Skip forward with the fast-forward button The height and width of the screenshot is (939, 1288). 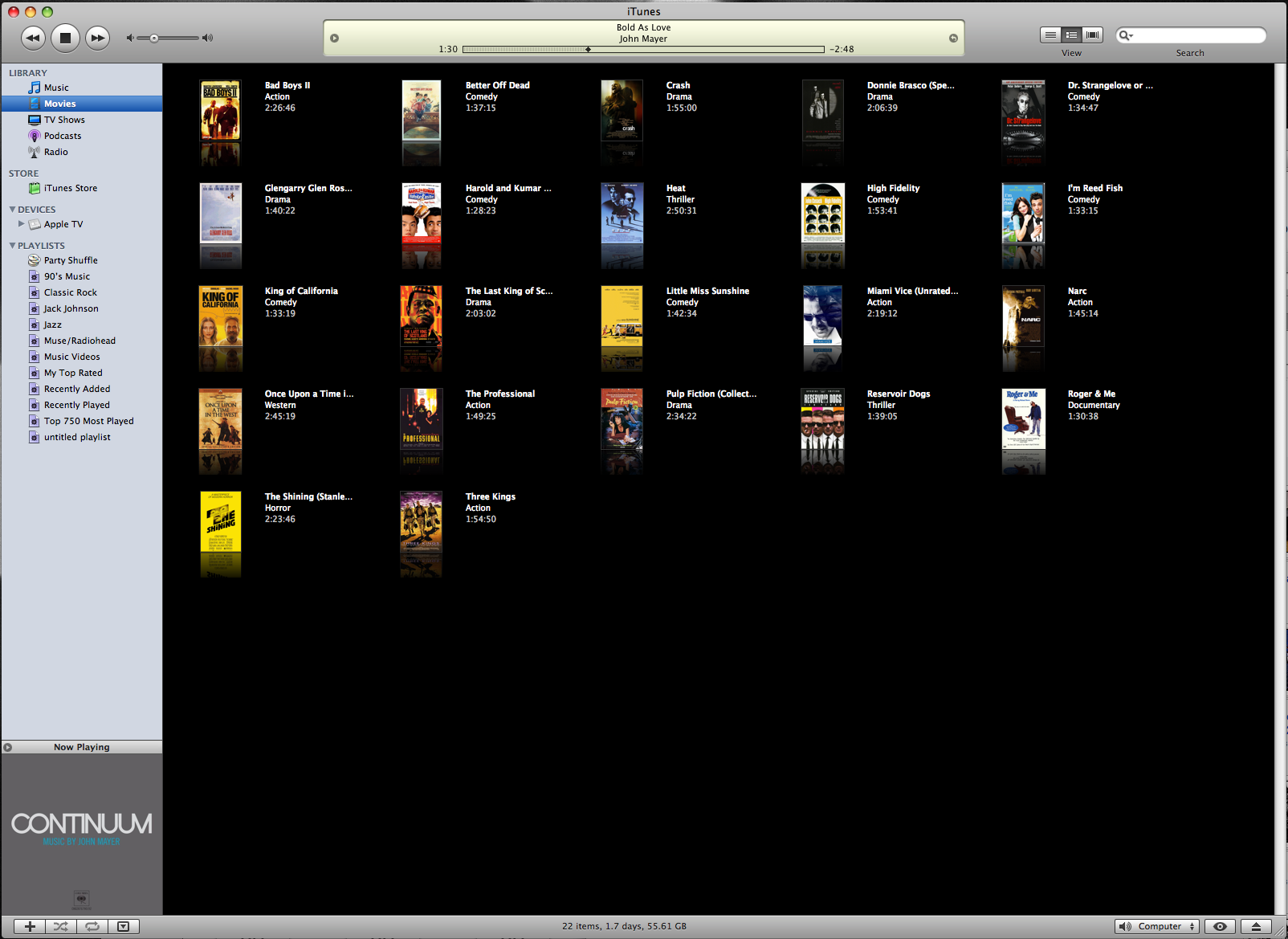(98, 38)
